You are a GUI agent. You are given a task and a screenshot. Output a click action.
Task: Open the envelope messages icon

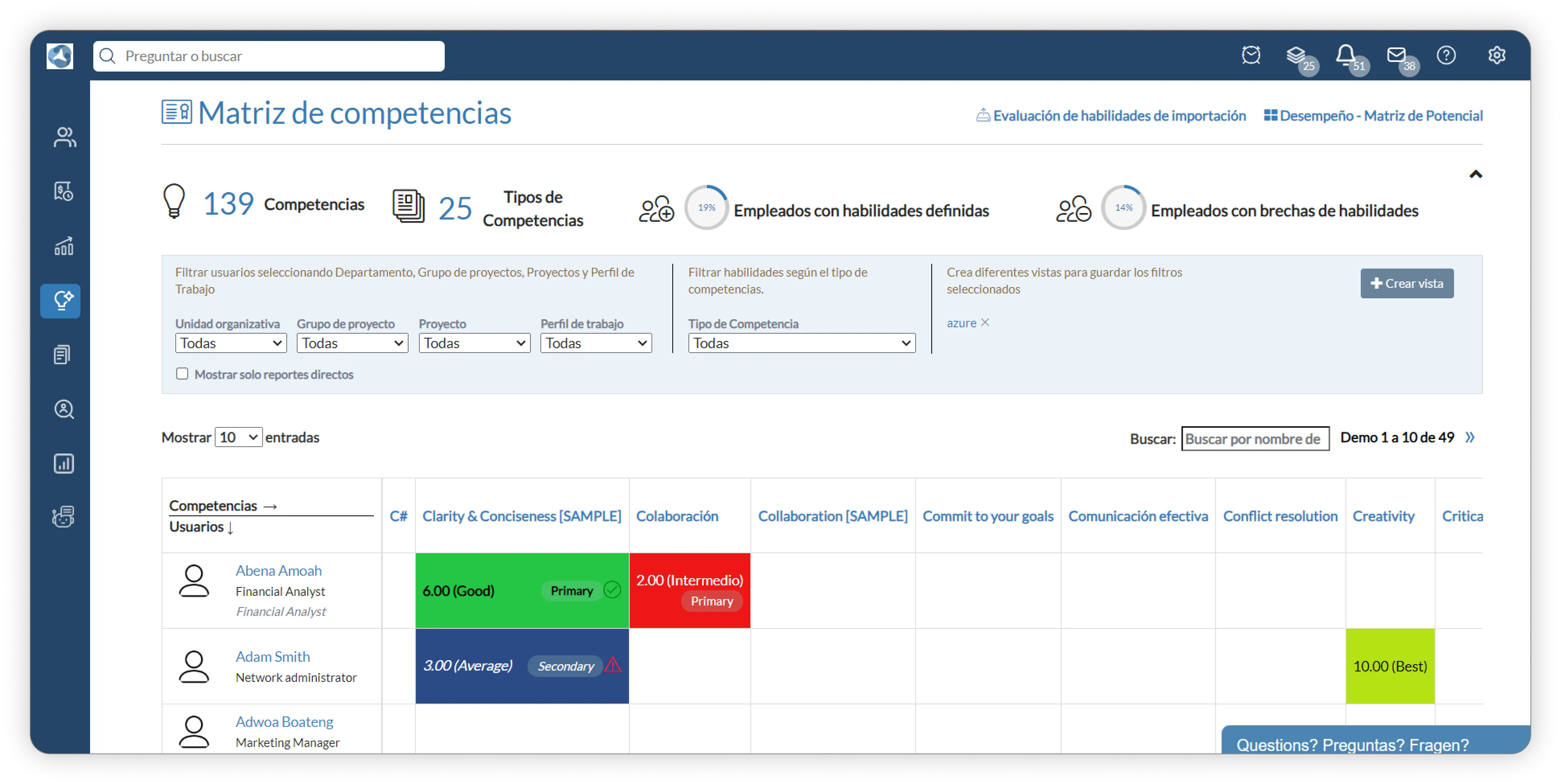(x=1396, y=55)
